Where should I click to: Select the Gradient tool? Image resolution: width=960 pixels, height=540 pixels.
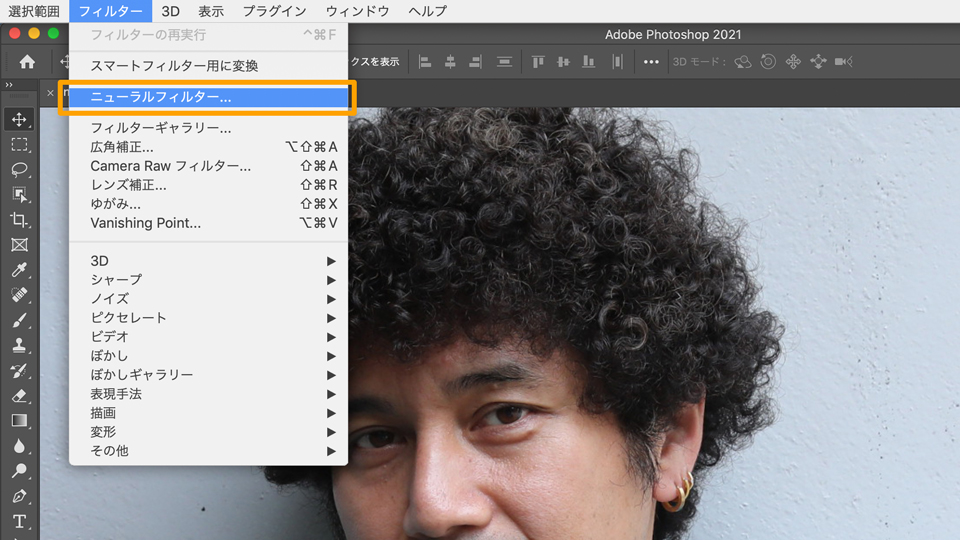(x=19, y=421)
